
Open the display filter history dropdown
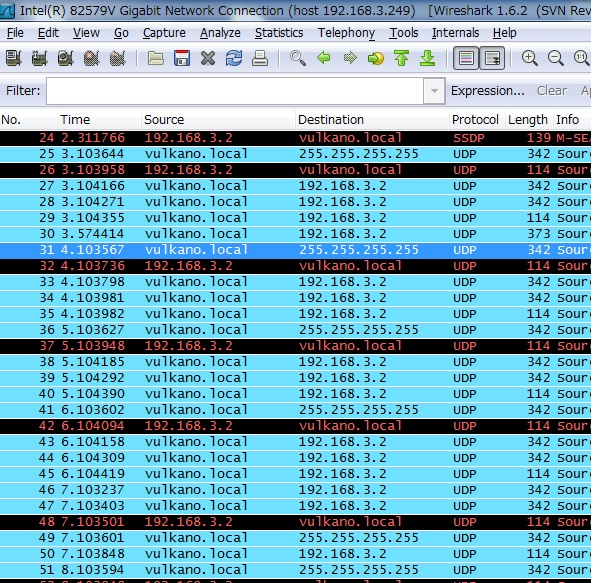(x=434, y=91)
